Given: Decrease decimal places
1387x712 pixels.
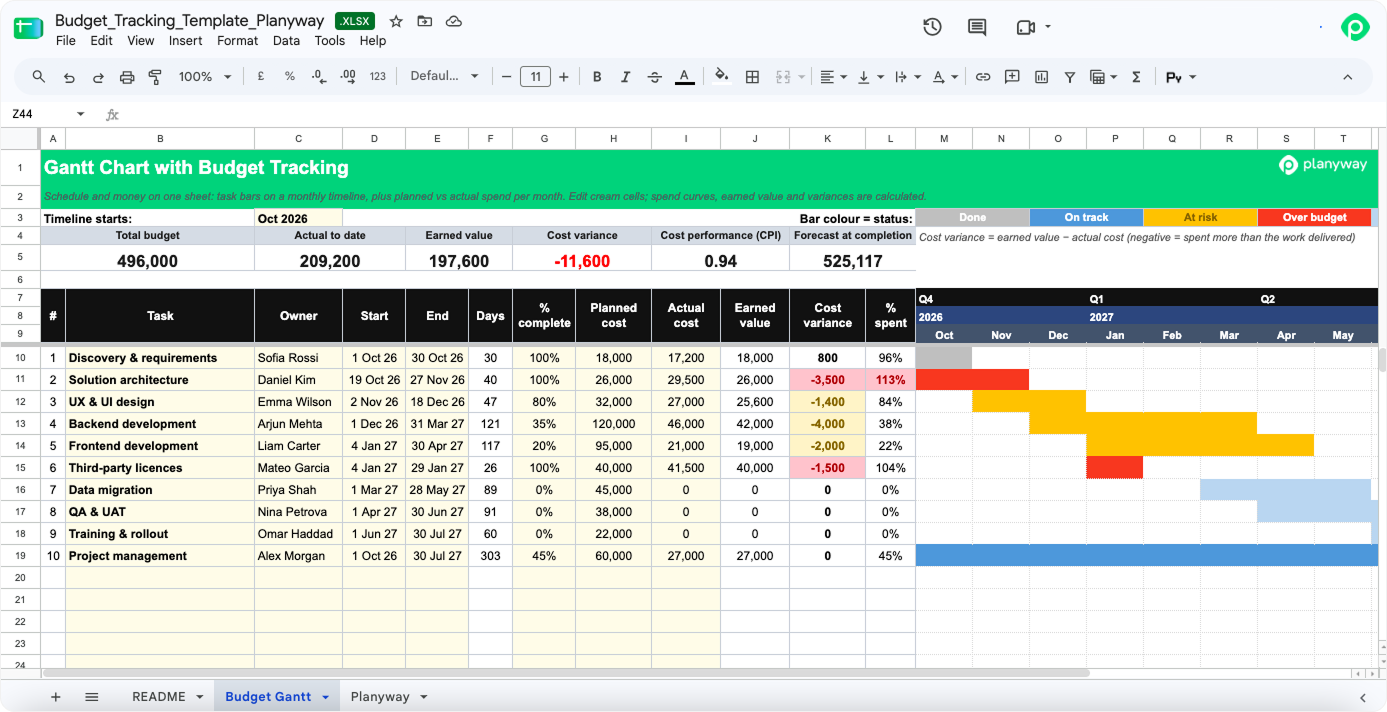Looking at the screenshot, I should 319,77.
